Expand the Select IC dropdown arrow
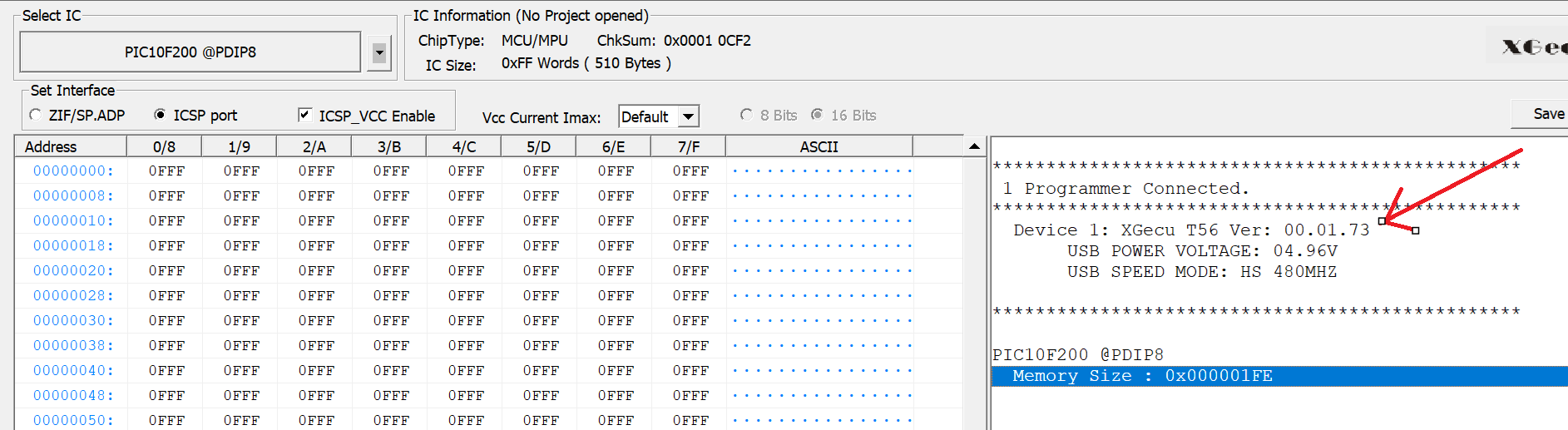 (x=379, y=53)
